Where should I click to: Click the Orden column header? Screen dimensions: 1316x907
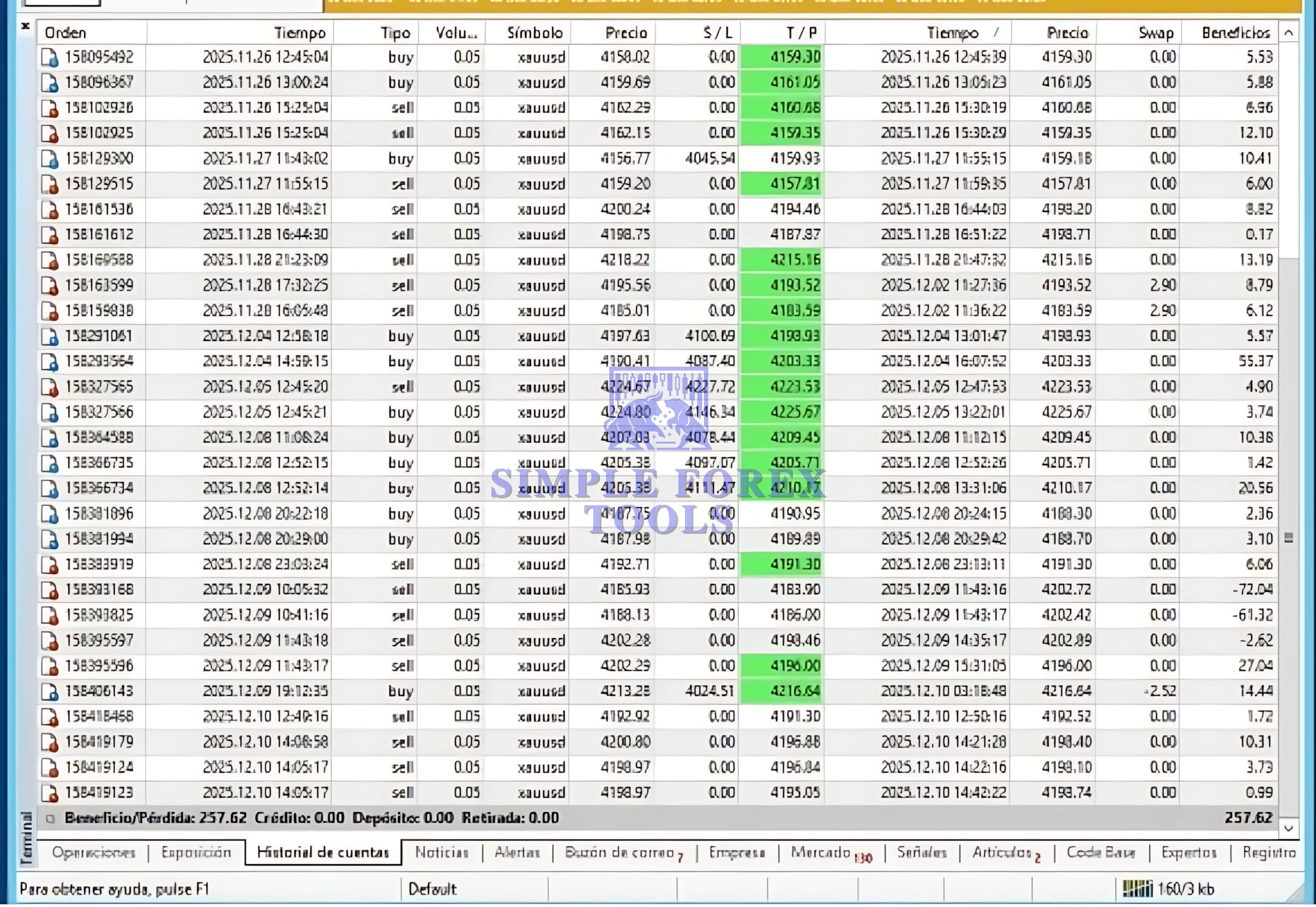coord(66,33)
